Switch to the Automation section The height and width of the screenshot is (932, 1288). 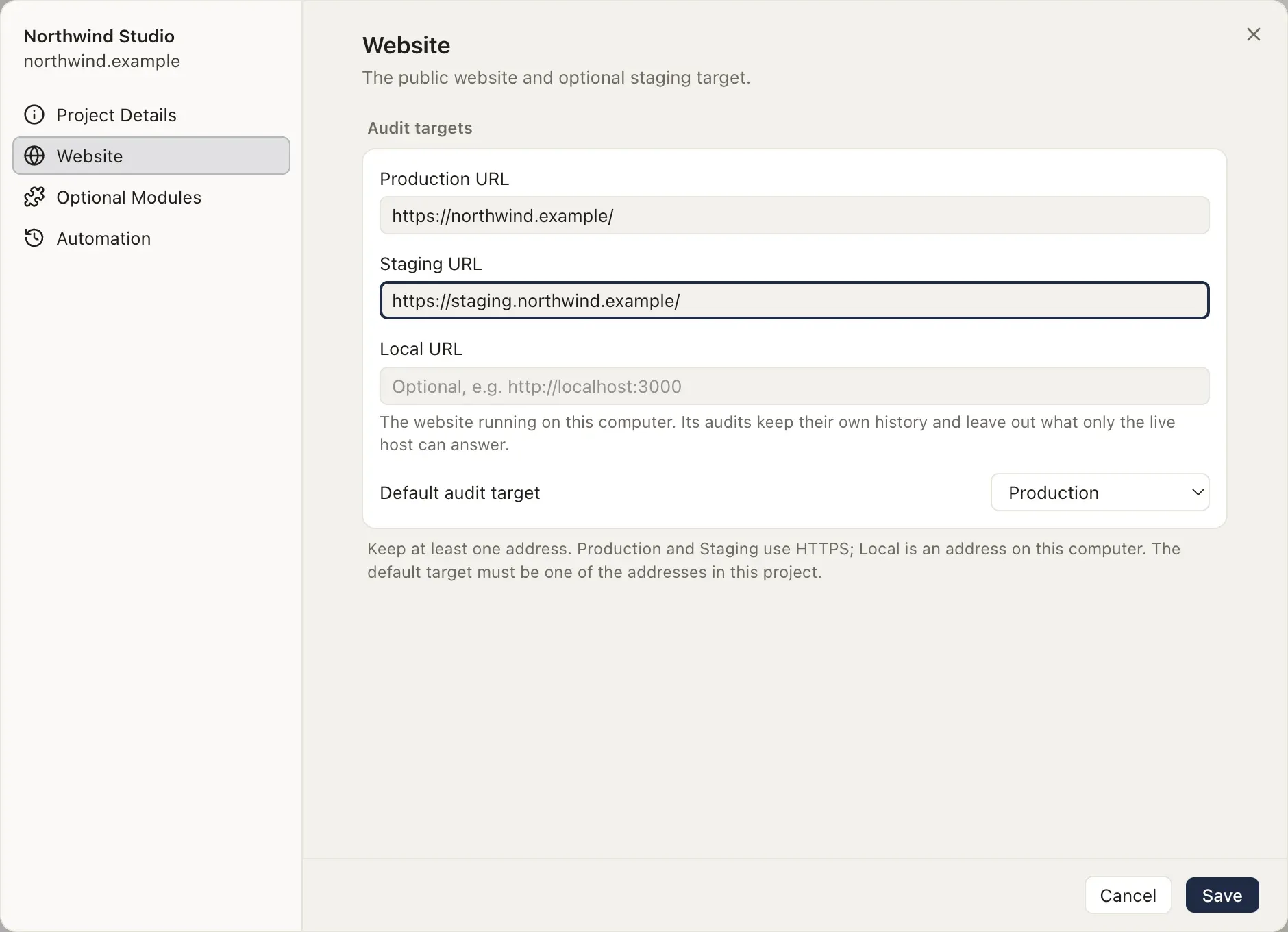151,238
